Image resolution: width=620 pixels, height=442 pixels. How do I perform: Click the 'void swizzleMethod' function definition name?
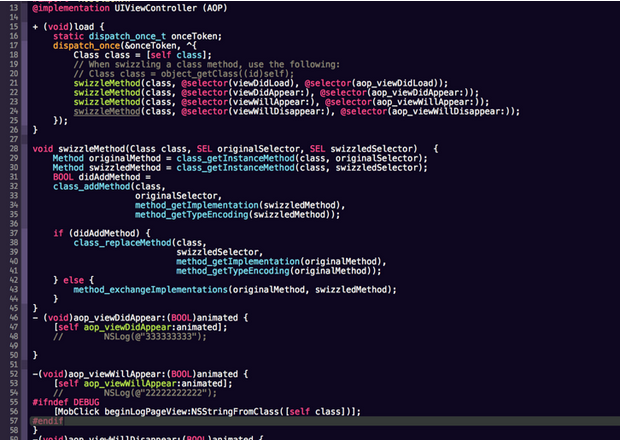click(91, 149)
